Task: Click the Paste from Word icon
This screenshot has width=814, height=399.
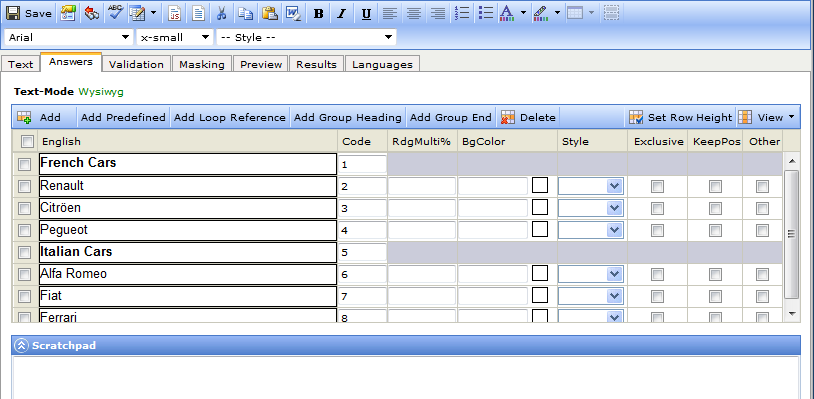Action: point(293,13)
